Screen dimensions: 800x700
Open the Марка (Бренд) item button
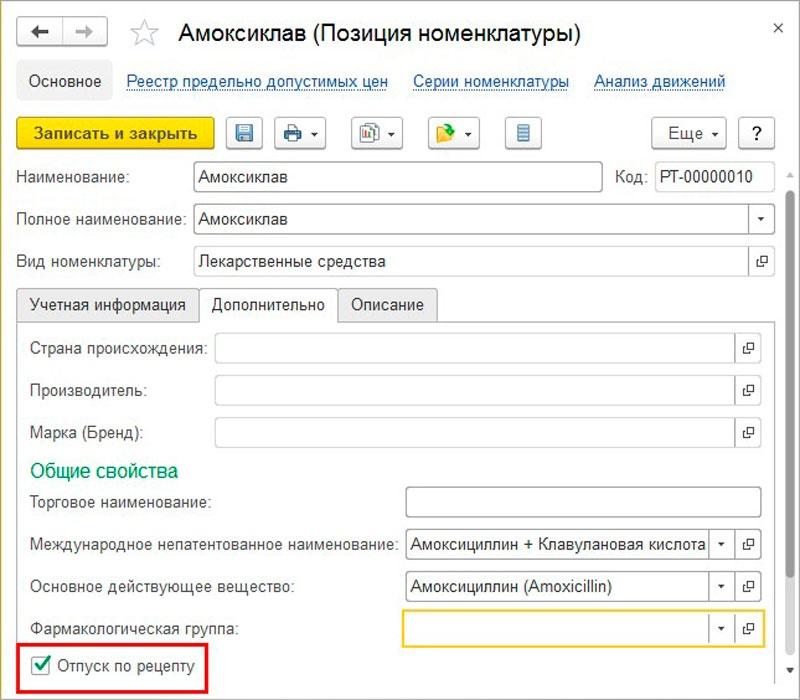(748, 433)
